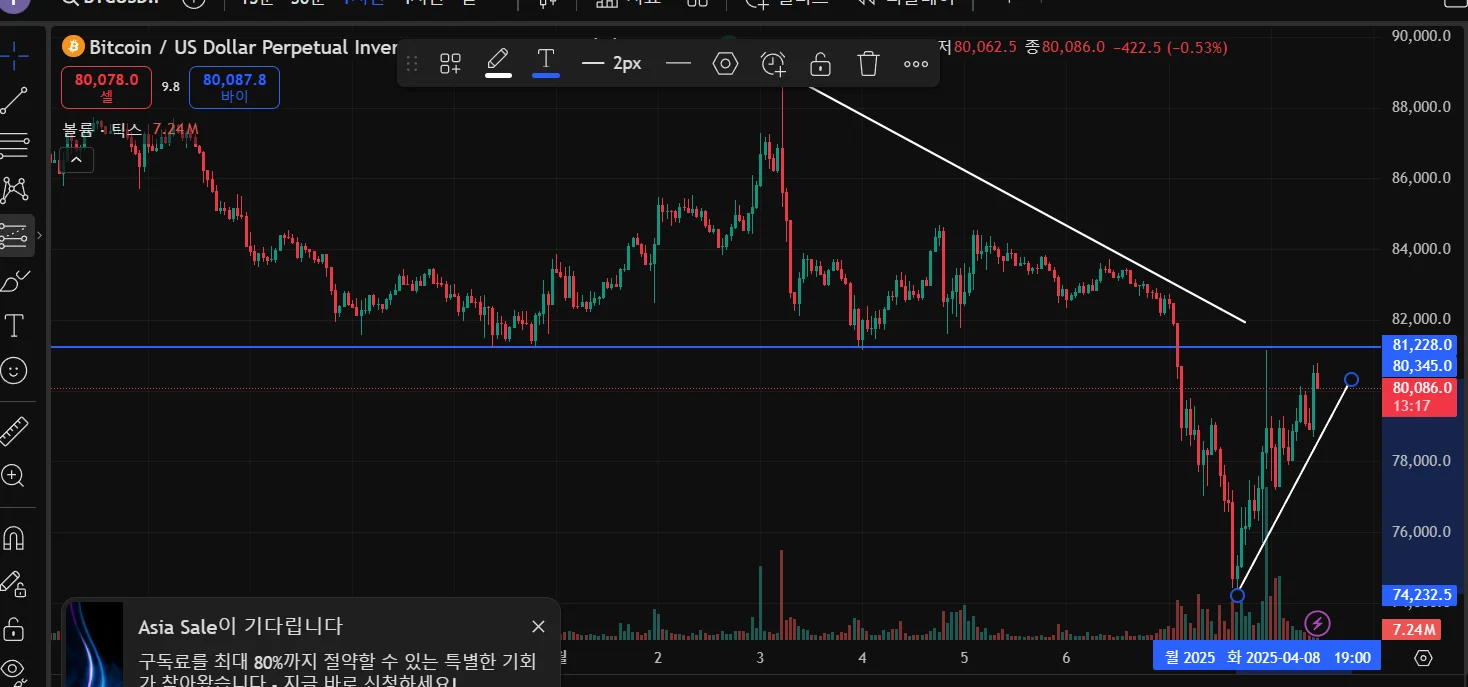Click the 2025-04-08 date label
1468x687 pixels.
click(x=1272, y=658)
